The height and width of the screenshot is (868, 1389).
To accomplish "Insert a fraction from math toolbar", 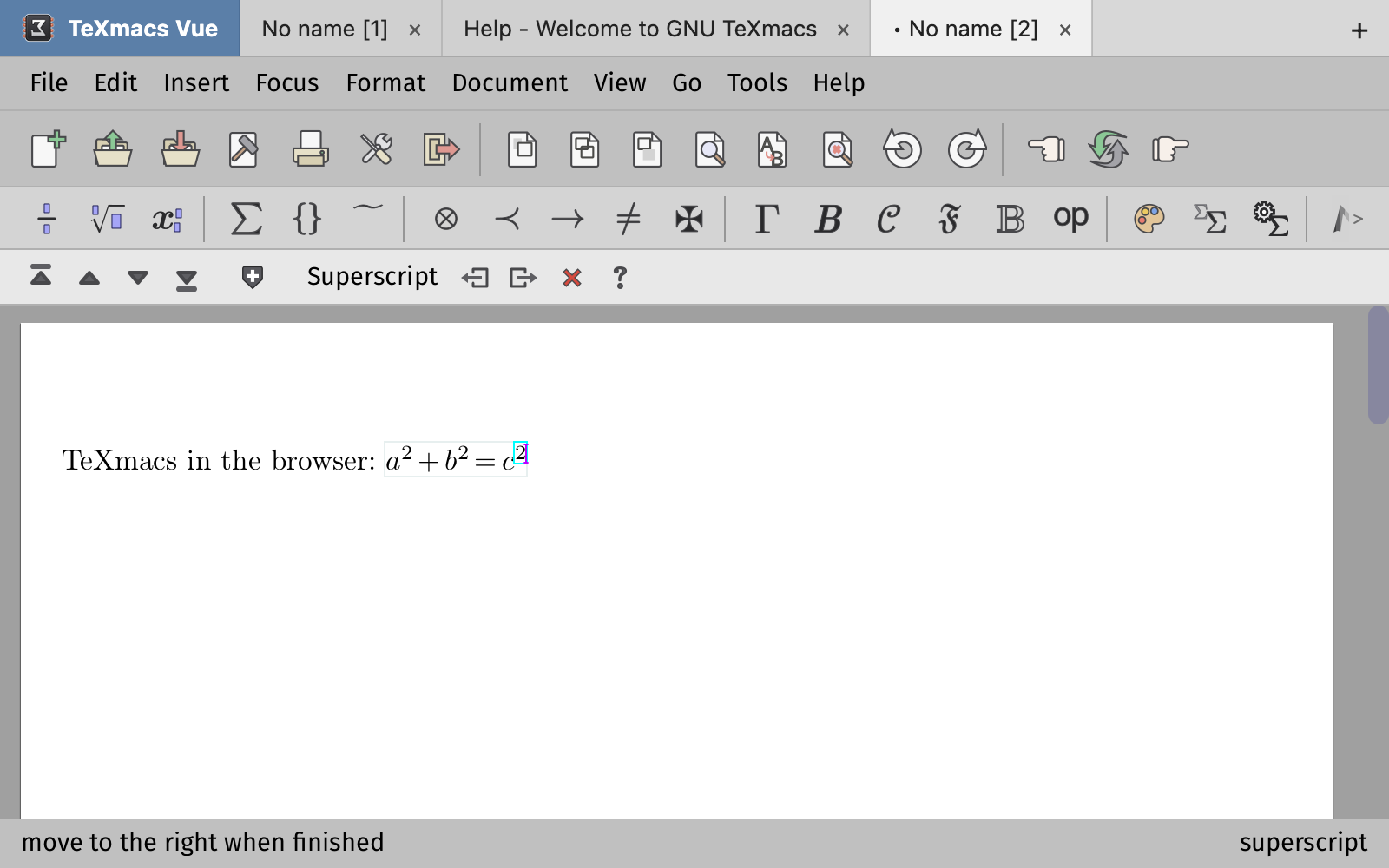I will [x=47, y=219].
